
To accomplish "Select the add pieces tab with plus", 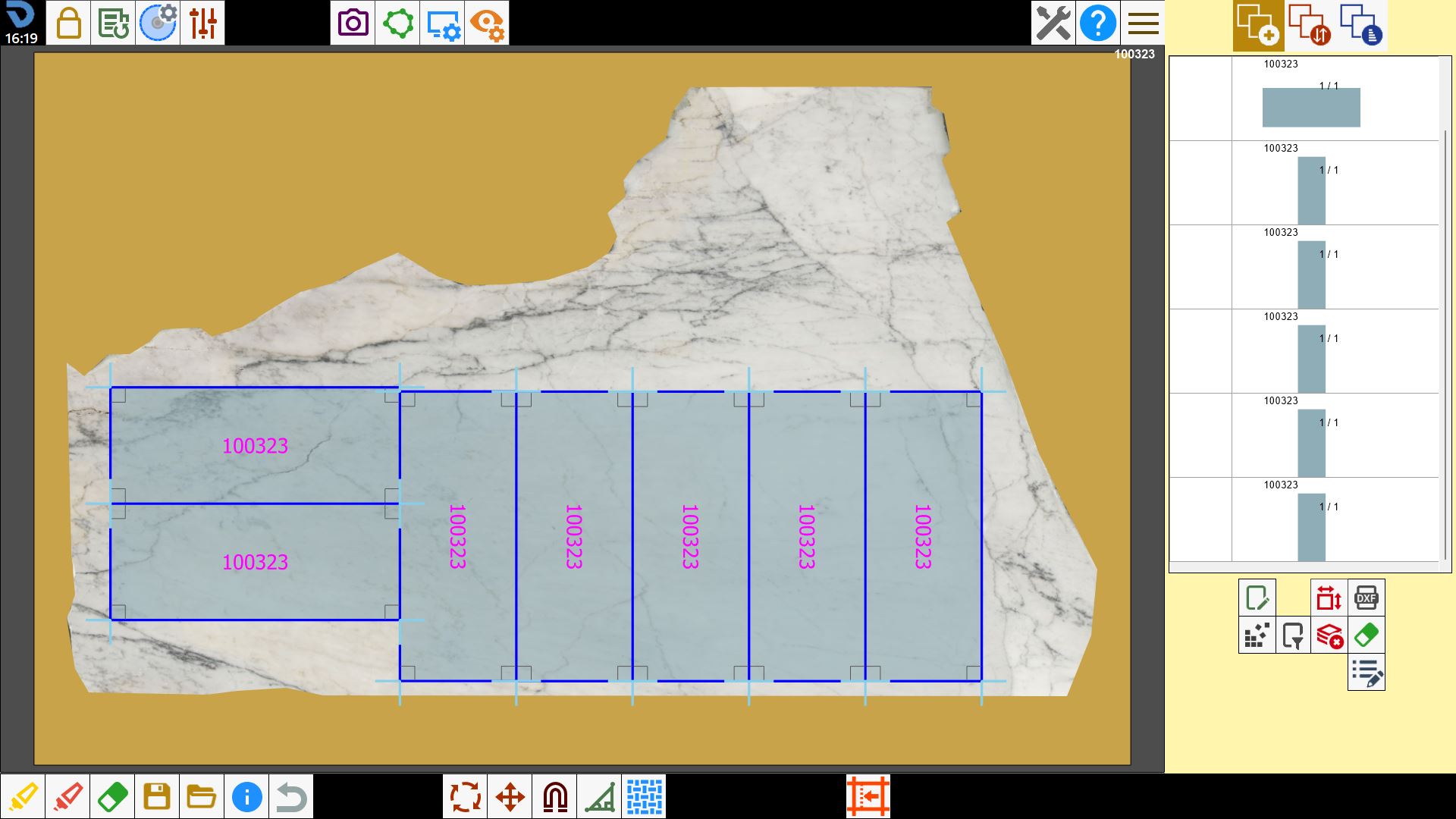I will click(1258, 25).
